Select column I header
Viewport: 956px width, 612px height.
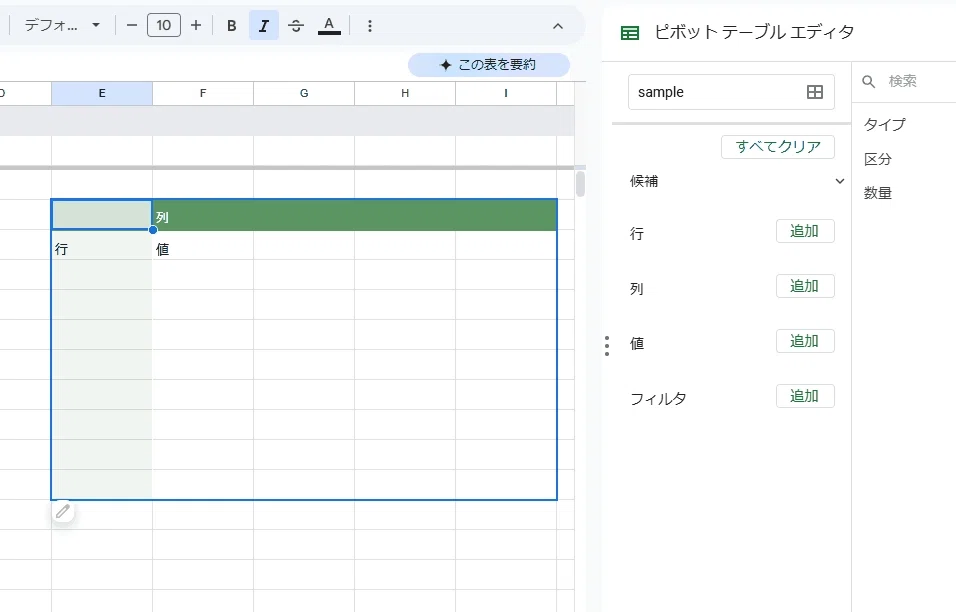[506, 93]
